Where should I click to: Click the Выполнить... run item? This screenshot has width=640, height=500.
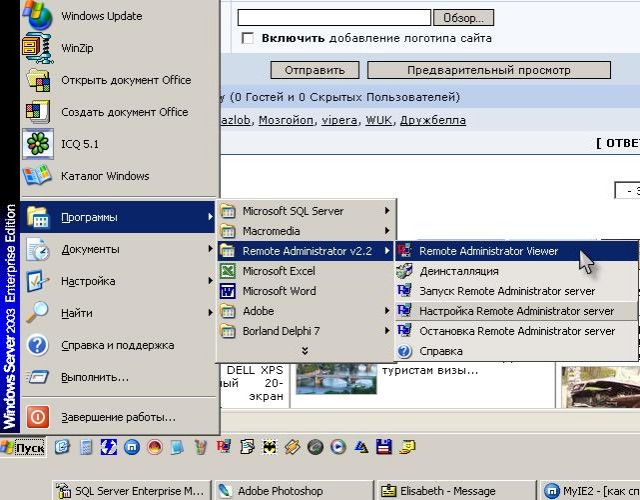click(118, 377)
